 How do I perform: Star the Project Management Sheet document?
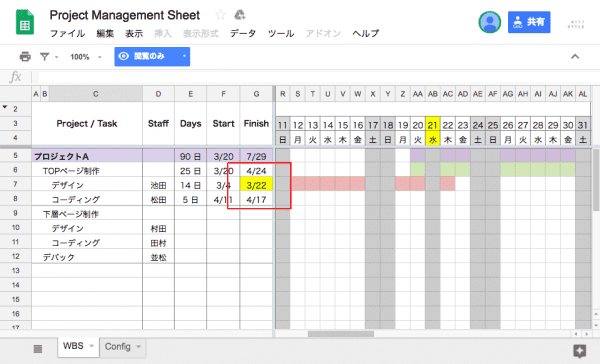[x=220, y=15]
